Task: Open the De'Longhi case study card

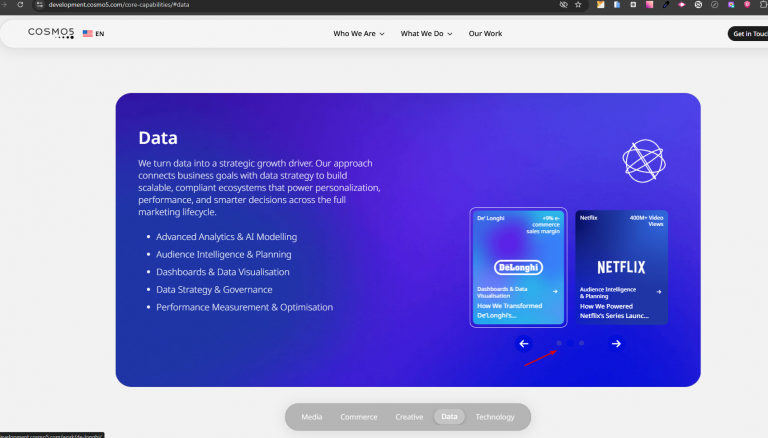Action: coord(518,267)
